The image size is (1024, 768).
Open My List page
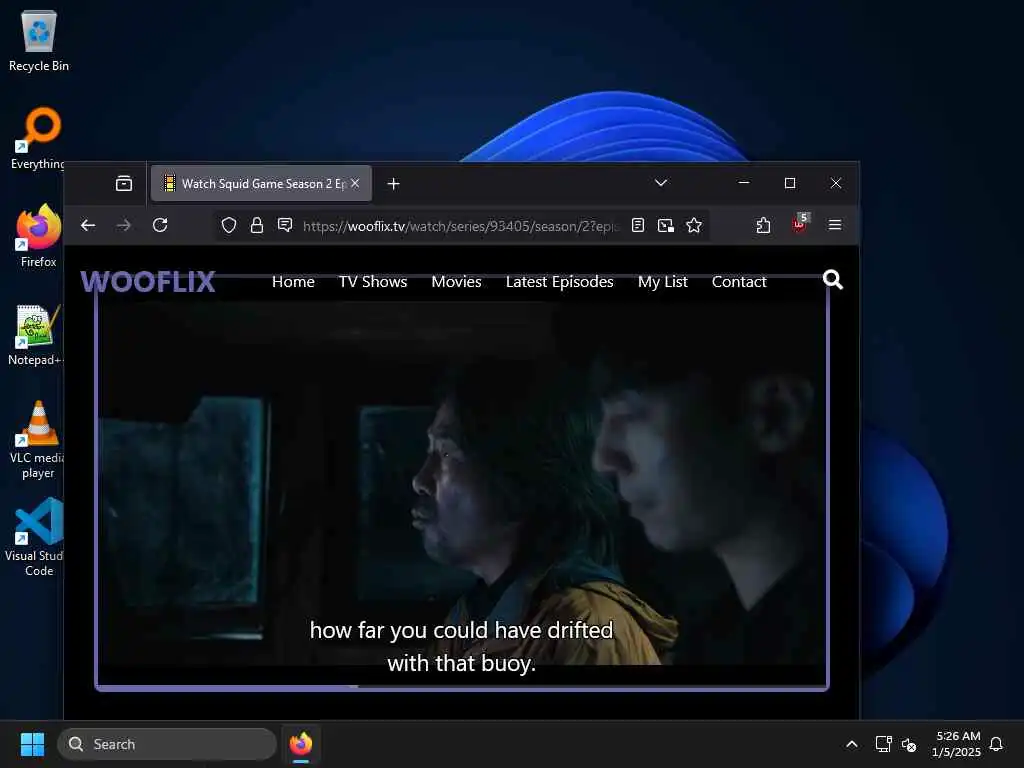pyautogui.click(x=663, y=281)
